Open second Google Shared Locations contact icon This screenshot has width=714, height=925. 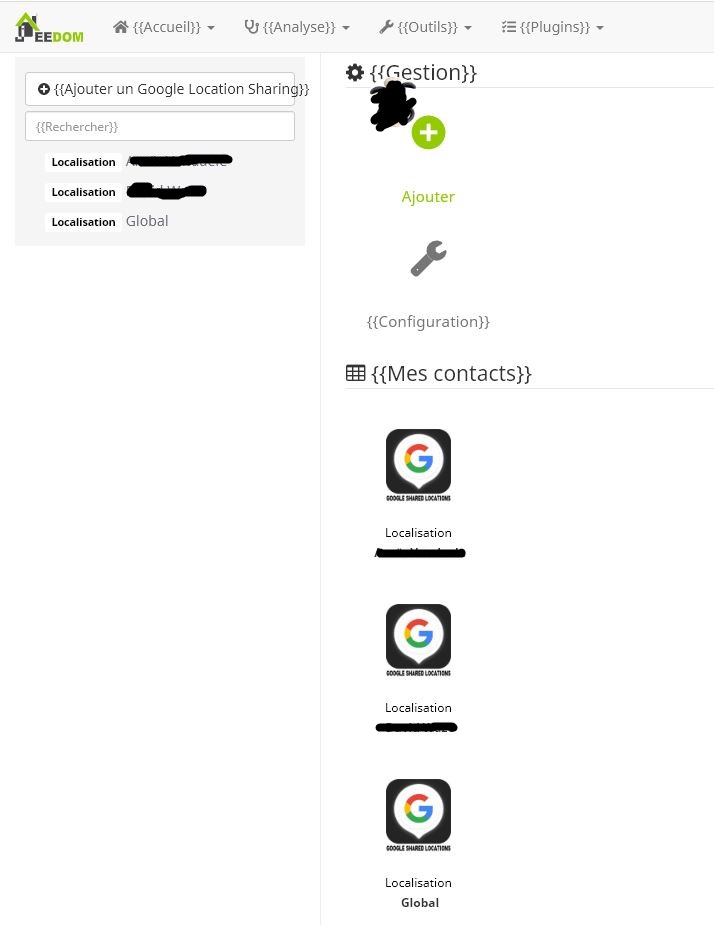click(418, 640)
